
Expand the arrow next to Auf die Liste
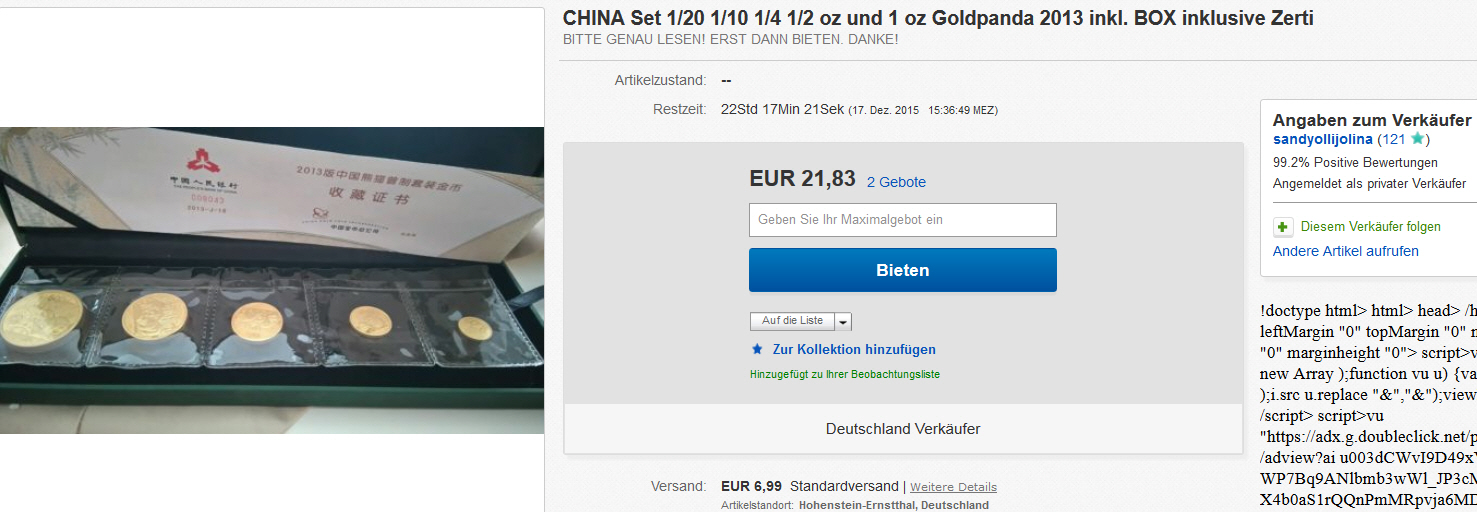tap(843, 322)
